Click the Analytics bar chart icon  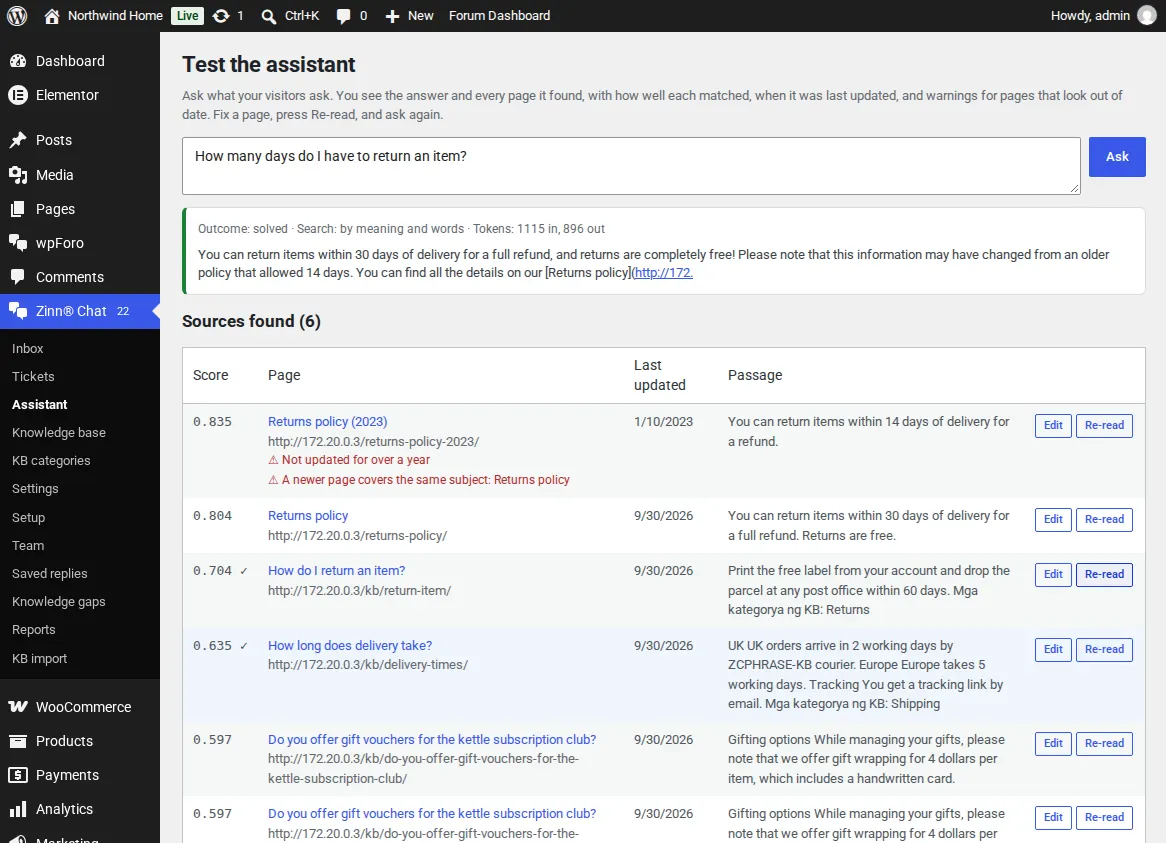tap(18, 809)
